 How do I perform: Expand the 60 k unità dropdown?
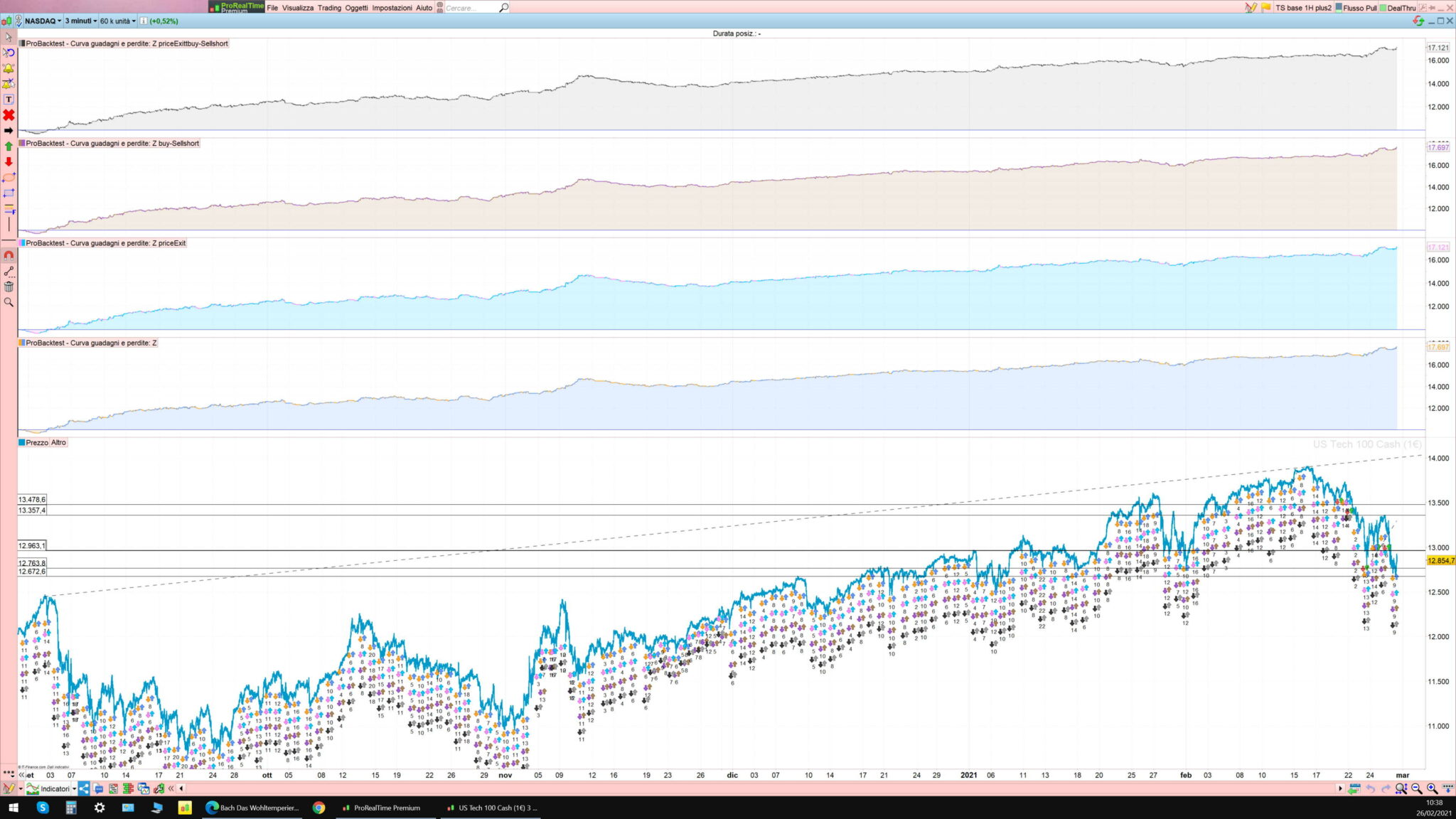[x=117, y=21]
